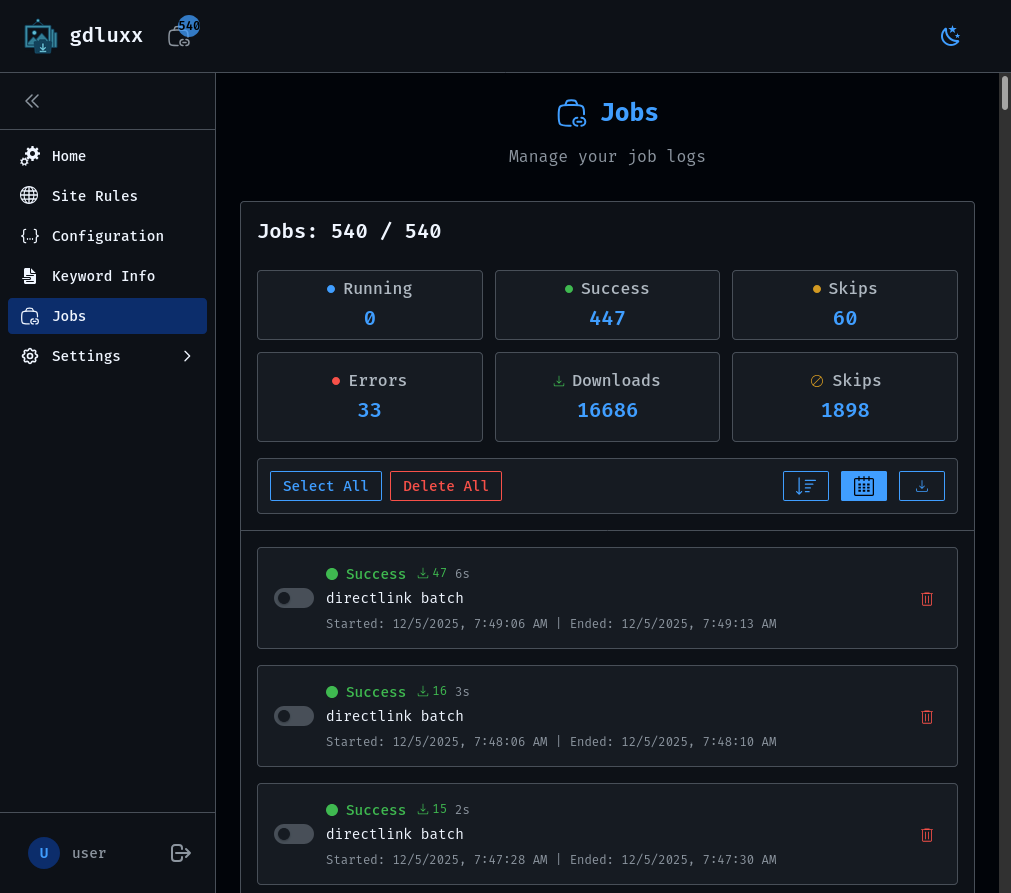Collapse the sidebar with the double chevron
Screen dimensions: 1011x893
pyautogui.click(x=32, y=101)
